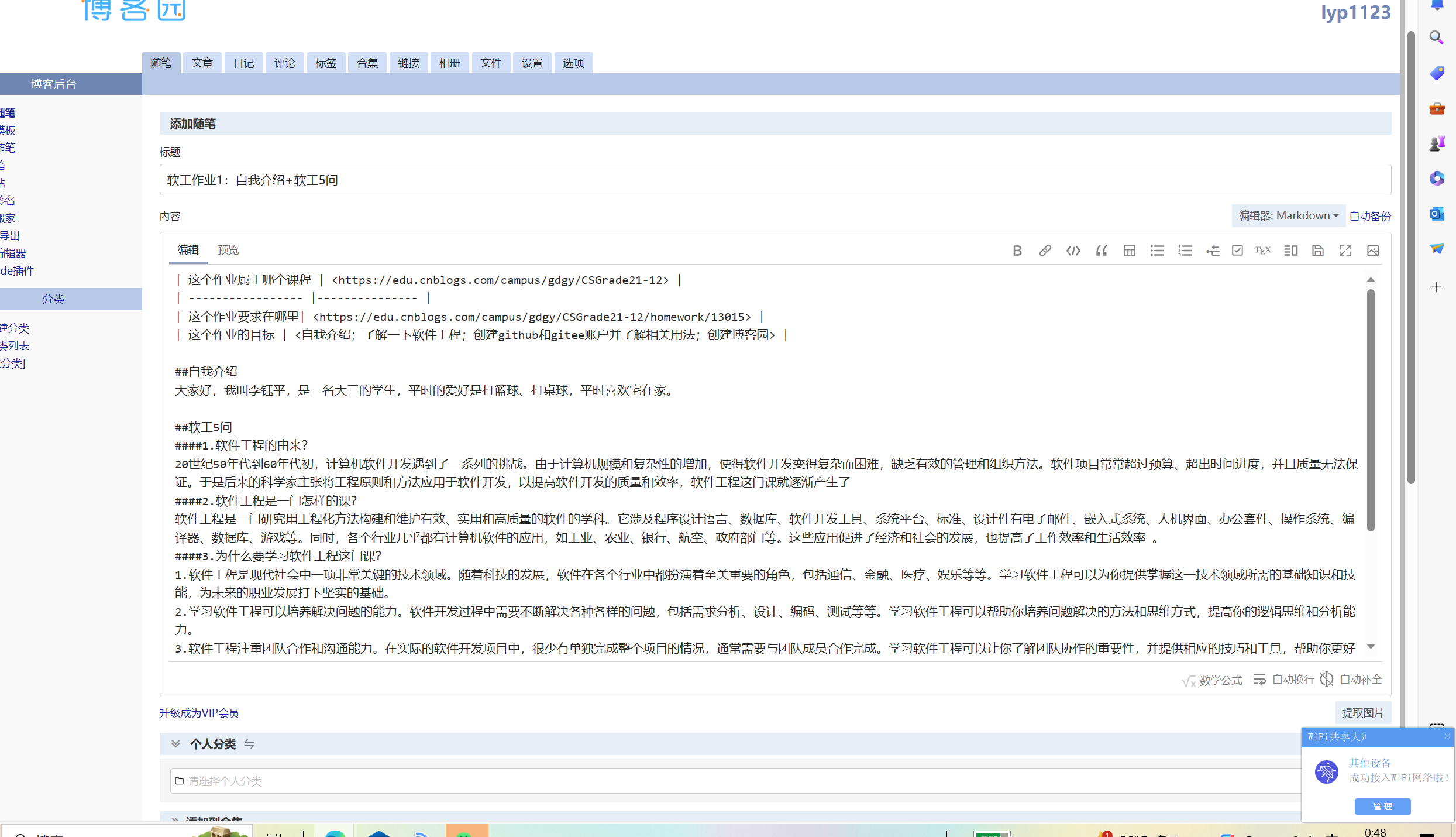The width and height of the screenshot is (1456, 837).
Task: Open the 编辑器: Markdown dropdown
Action: click(x=1288, y=216)
